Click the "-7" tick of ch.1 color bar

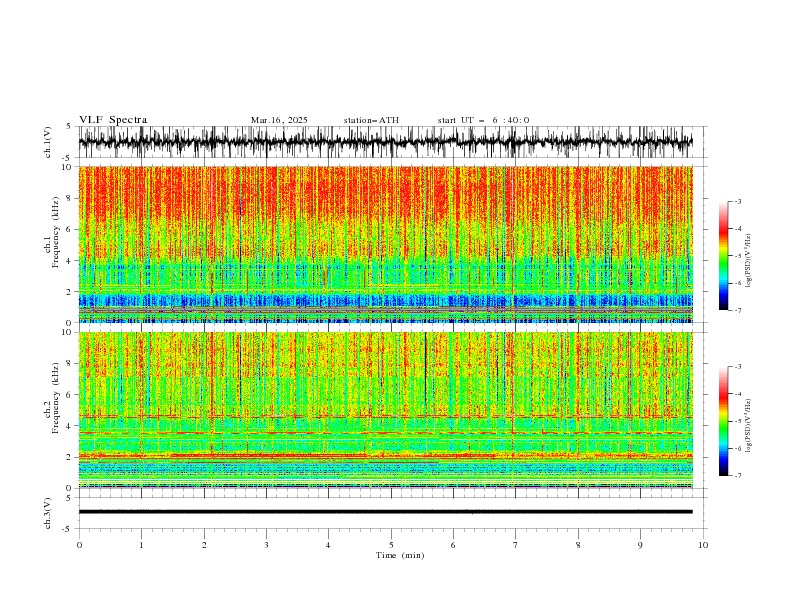pos(737,310)
